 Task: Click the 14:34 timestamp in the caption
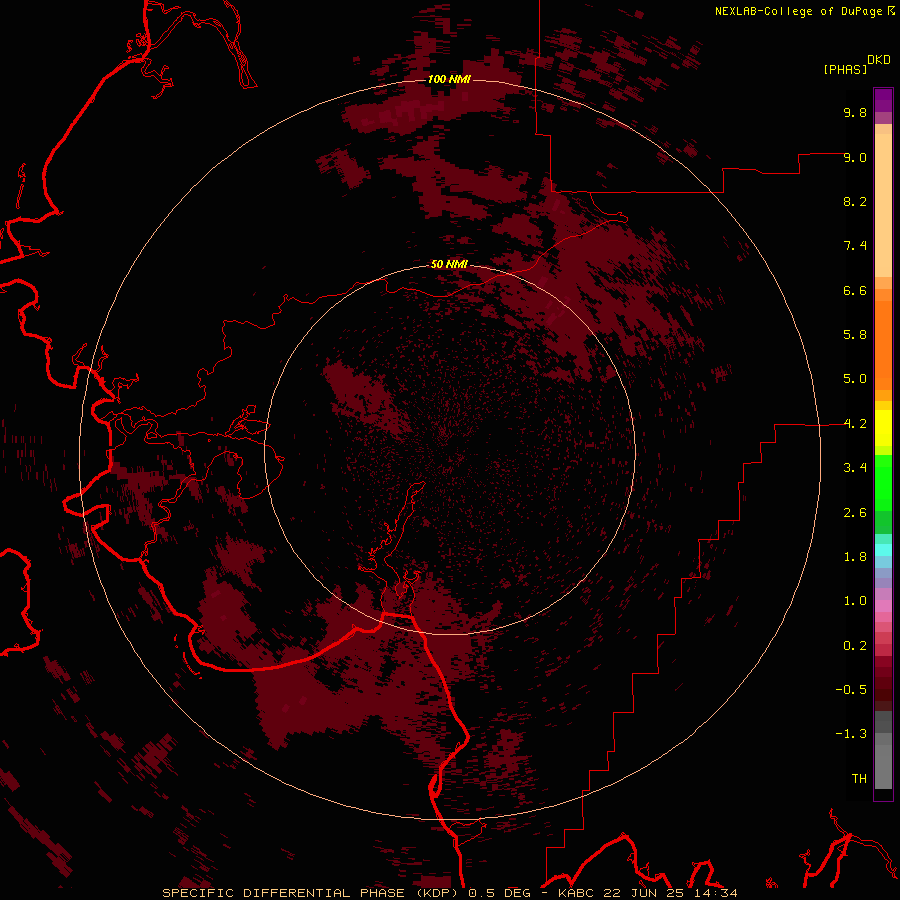click(x=717, y=893)
